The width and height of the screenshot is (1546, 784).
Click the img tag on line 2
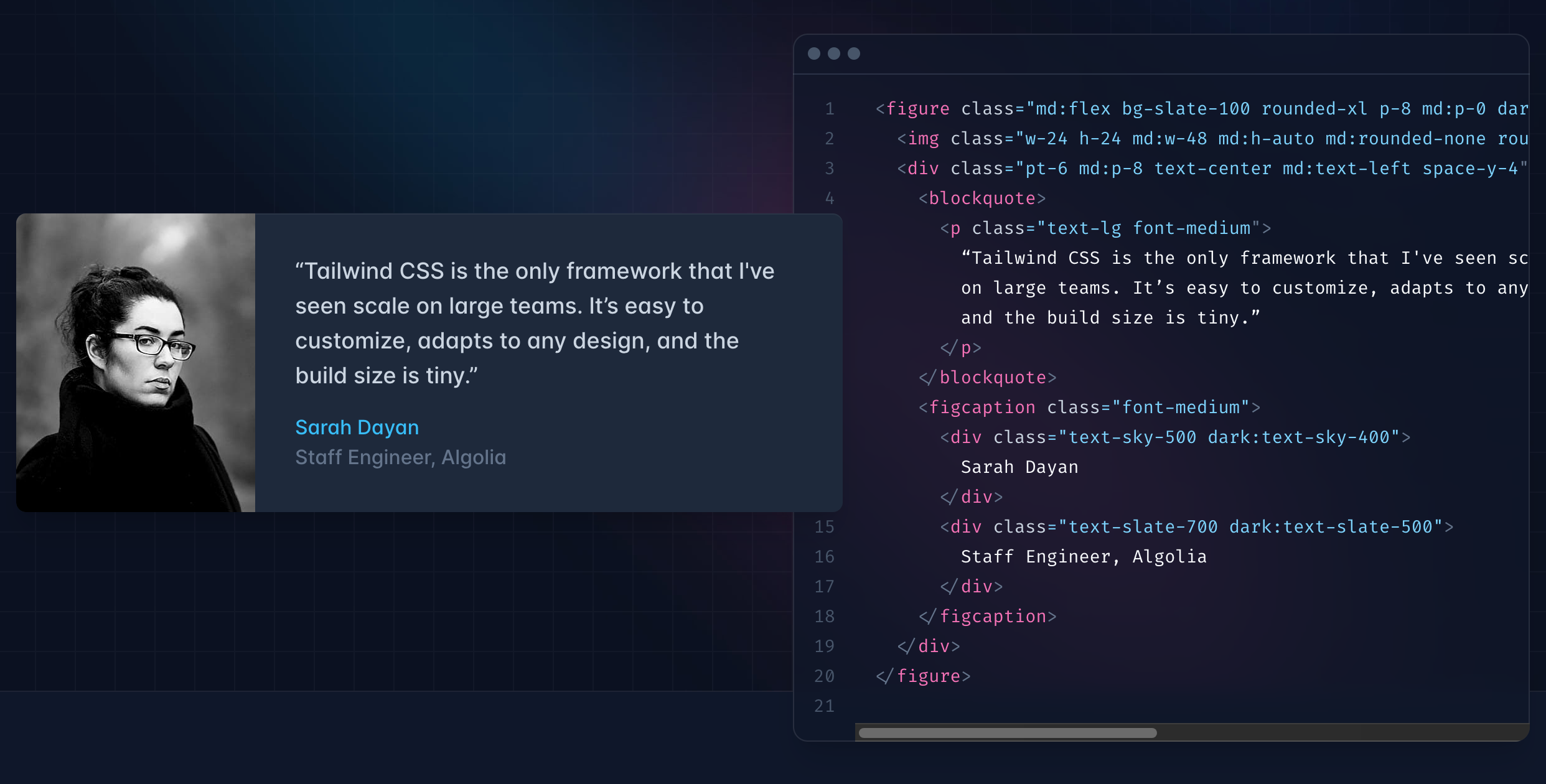coord(923,139)
